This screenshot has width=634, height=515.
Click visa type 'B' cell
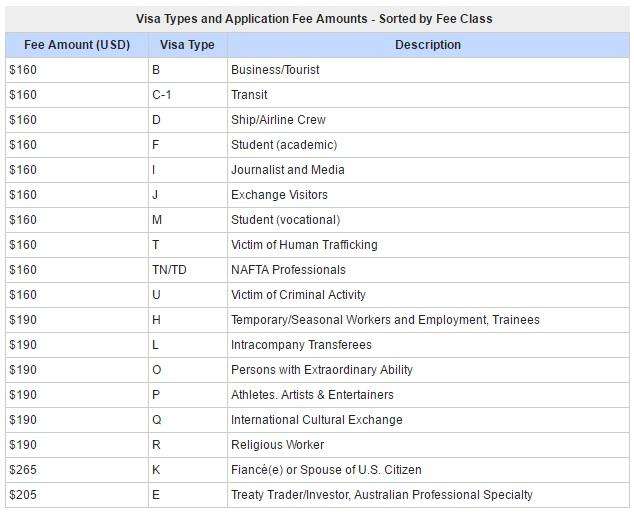coord(188,70)
